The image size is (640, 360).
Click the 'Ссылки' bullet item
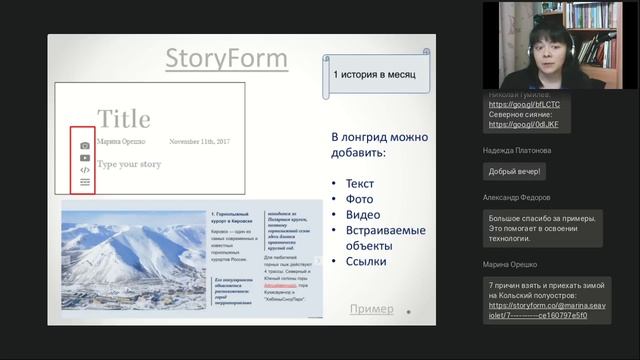[366, 261]
